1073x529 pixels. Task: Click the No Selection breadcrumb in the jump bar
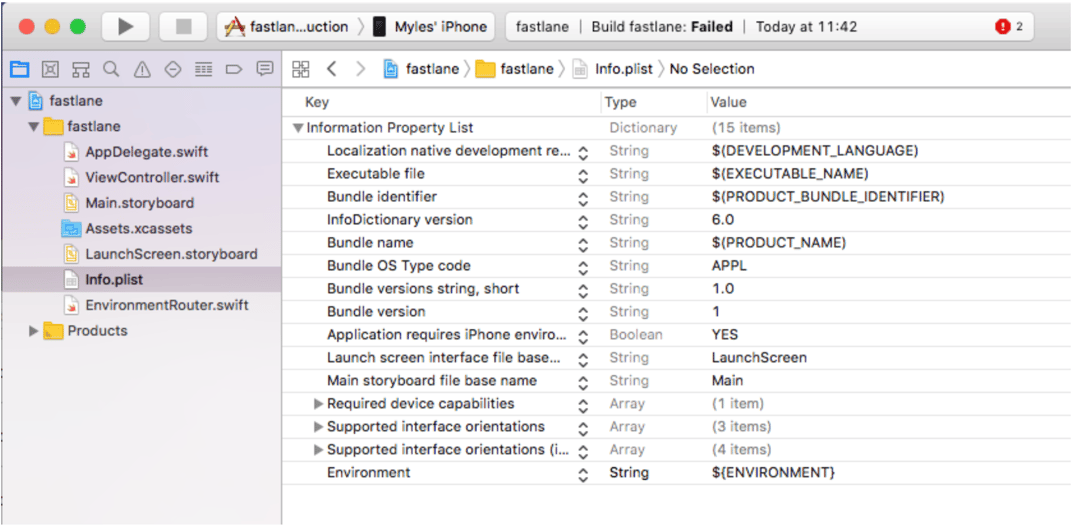(712, 69)
